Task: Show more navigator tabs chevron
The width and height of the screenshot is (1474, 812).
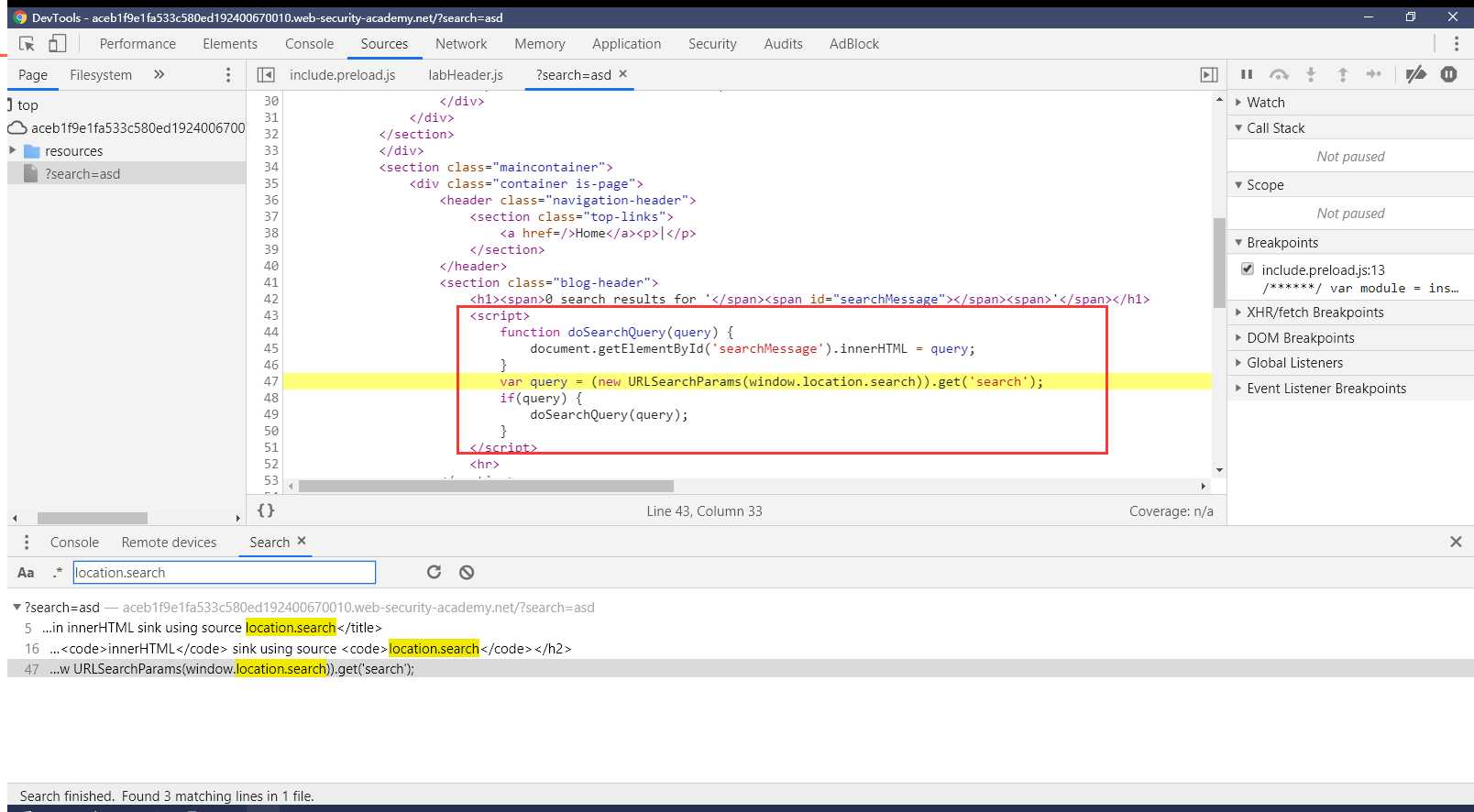Action: click(x=159, y=74)
